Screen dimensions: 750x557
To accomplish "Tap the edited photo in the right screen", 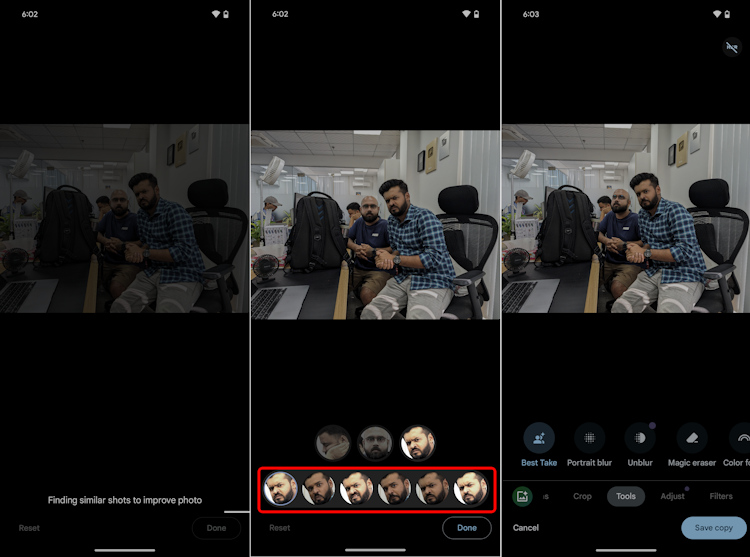I will tap(626, 218).
